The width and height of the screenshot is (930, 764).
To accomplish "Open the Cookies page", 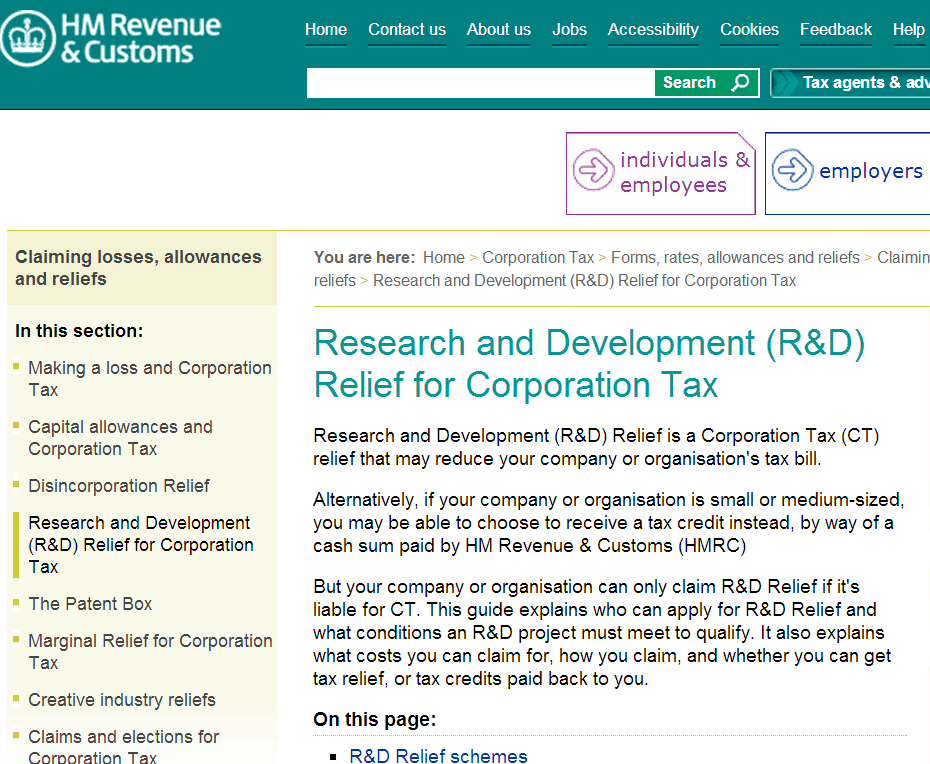I will 749,30.
